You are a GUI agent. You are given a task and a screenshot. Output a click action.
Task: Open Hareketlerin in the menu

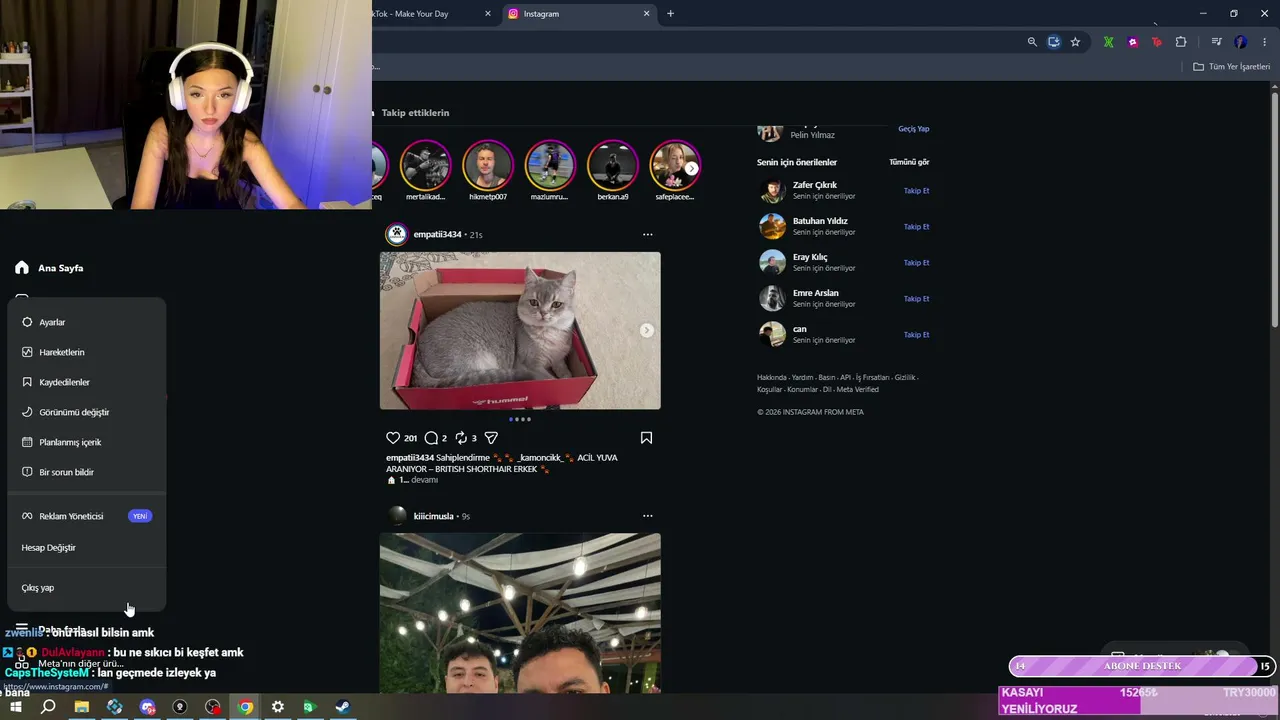pyautogui.click(x=87, y=352)
